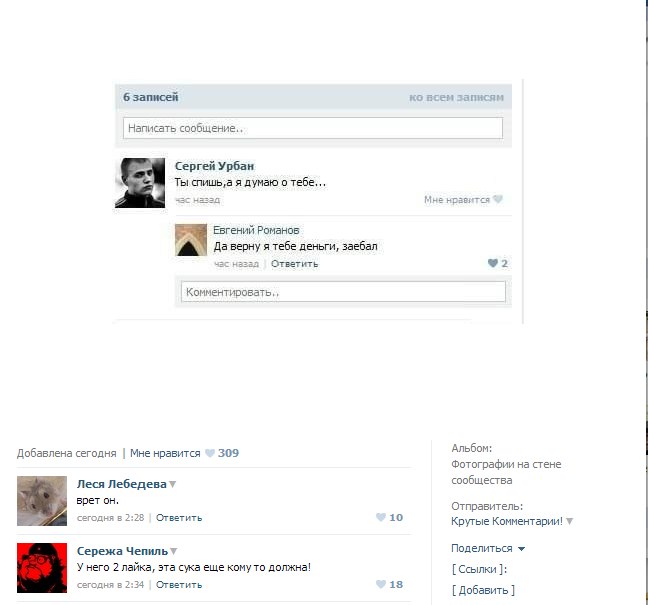The height and width of the screenshot is (605, 648).
Task: Open dropdown arrow next to Леся Лебедева
Action: pos(173,484)
